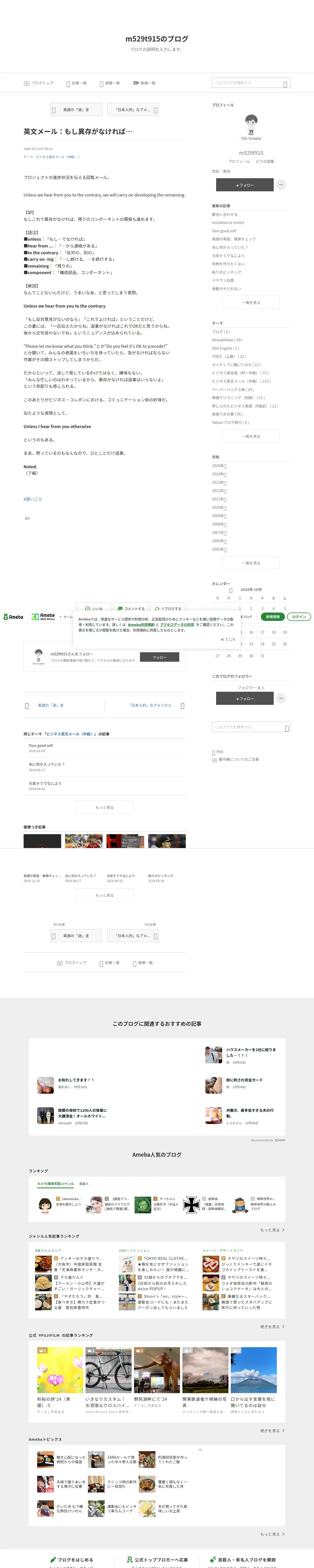Open hashtag #習いごと
This screenshot has width=314, height=1568.
(x=33, y=499)
